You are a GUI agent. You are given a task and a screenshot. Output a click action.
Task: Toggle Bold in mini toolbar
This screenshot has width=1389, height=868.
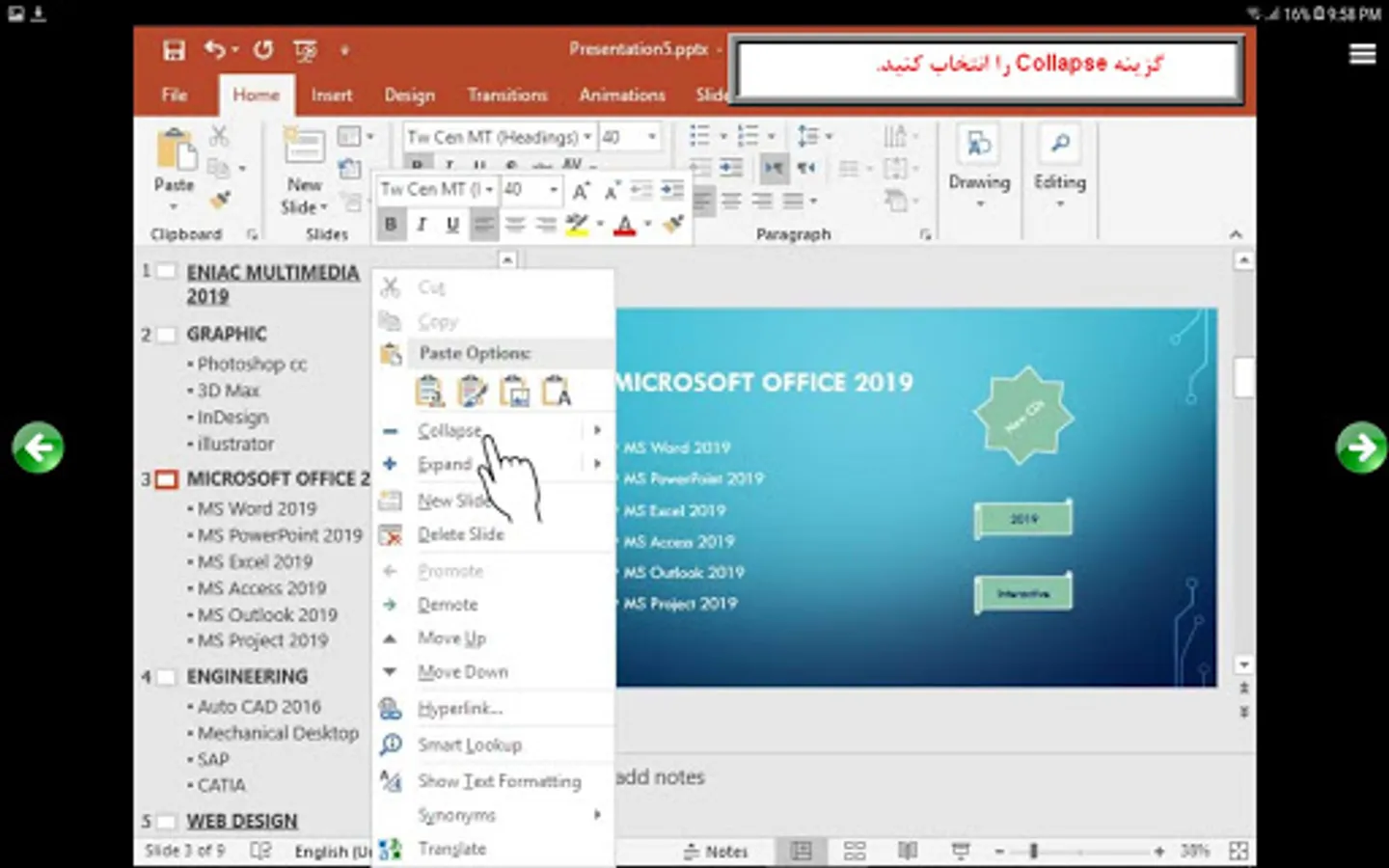[391, 225]
